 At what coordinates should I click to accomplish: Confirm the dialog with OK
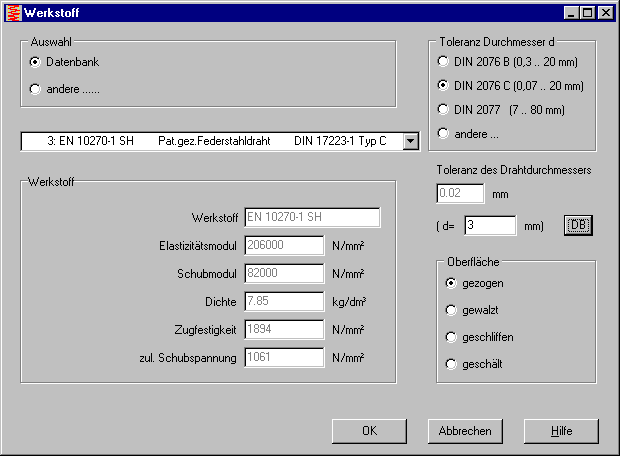pos(369,431)
